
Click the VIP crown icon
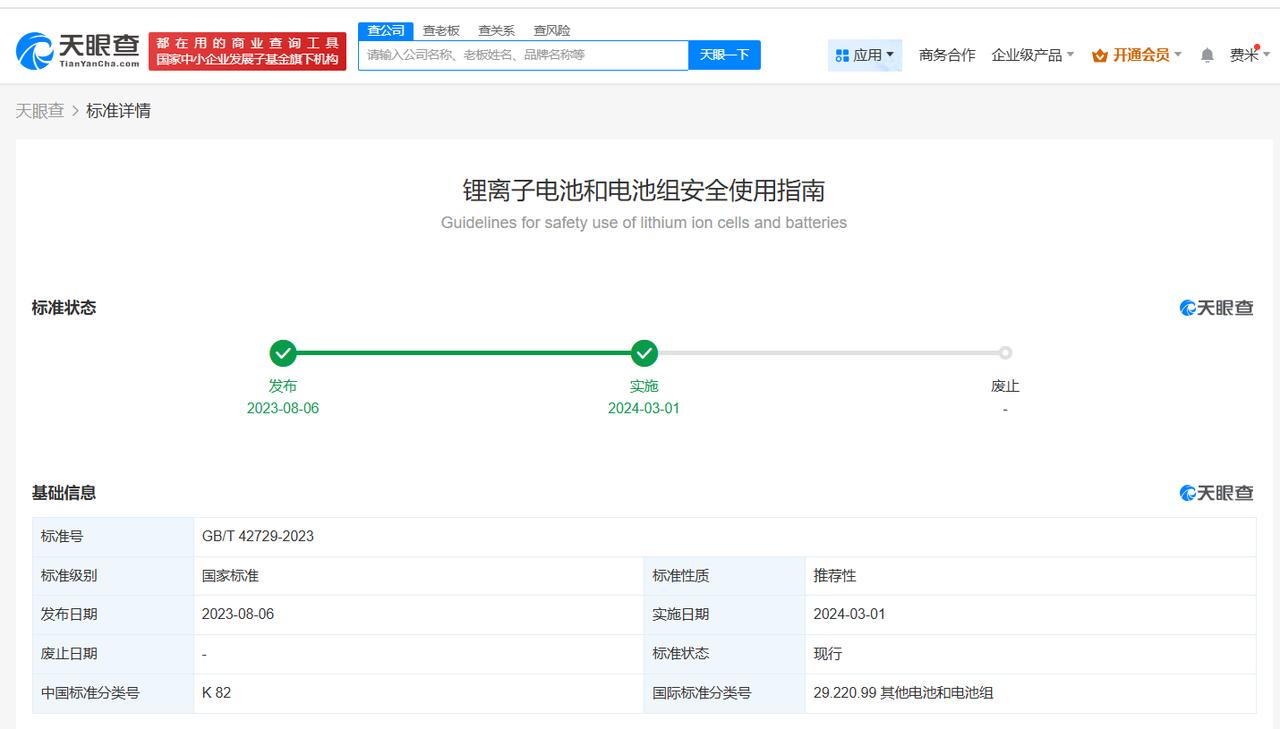pyautogui.click(x=1100, y=55)
